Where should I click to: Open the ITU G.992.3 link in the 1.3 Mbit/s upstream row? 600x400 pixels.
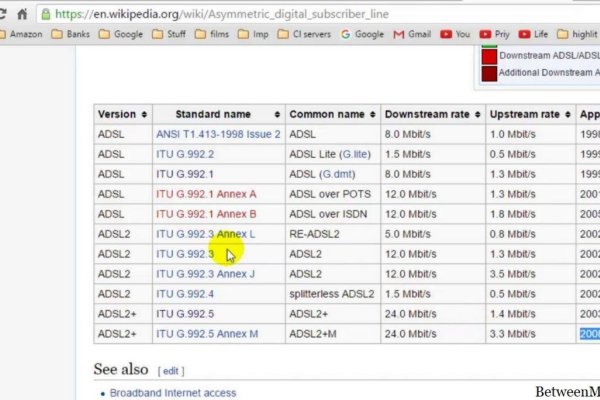[x=185, y=254]
